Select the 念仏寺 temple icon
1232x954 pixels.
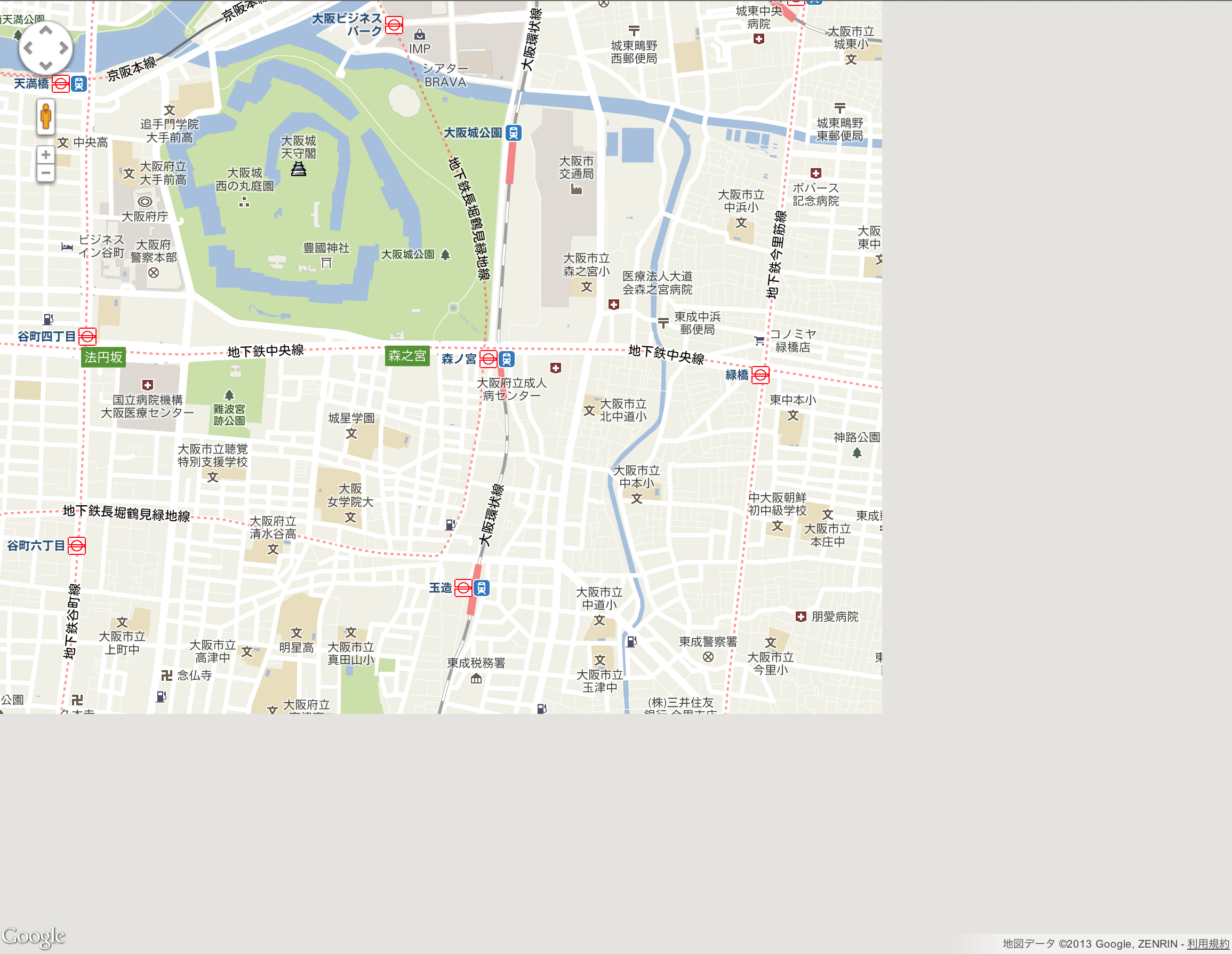166,675
